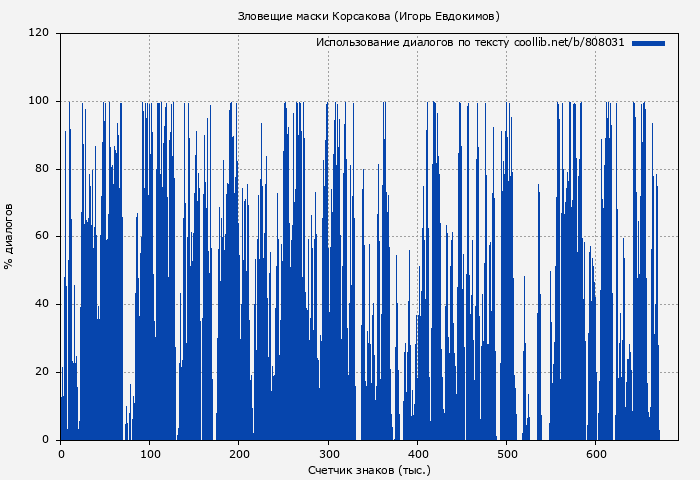Click the 100 tick on the Y-axis
The height and width of the screenshot is (480, 700).
[x=39, y=101]
